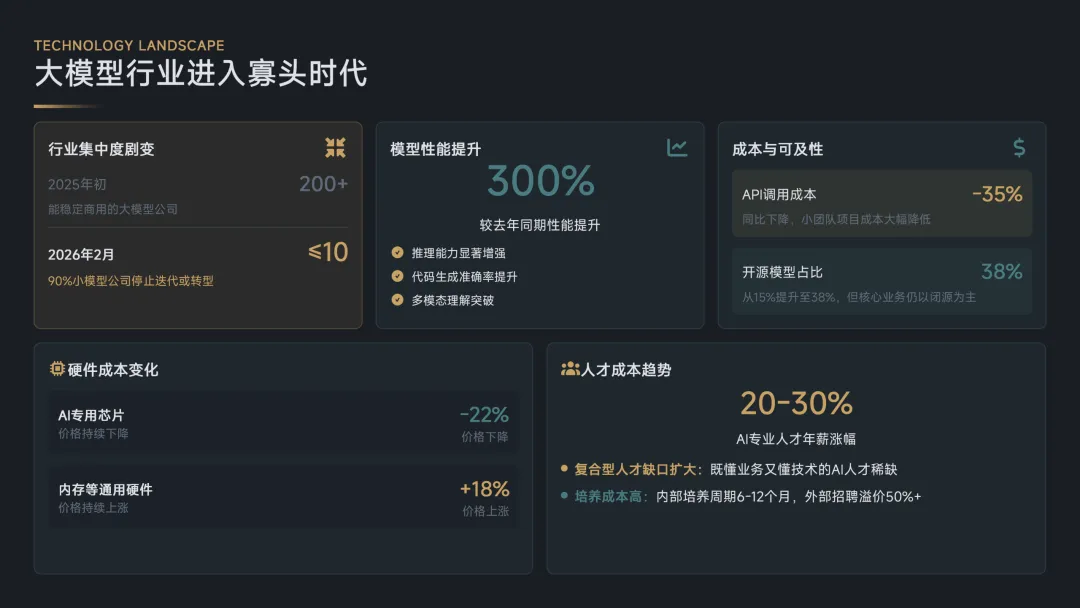Click the 20-30% salary increase figure
The height and width of the screenshot is (608, 1080).
point(796,403)
